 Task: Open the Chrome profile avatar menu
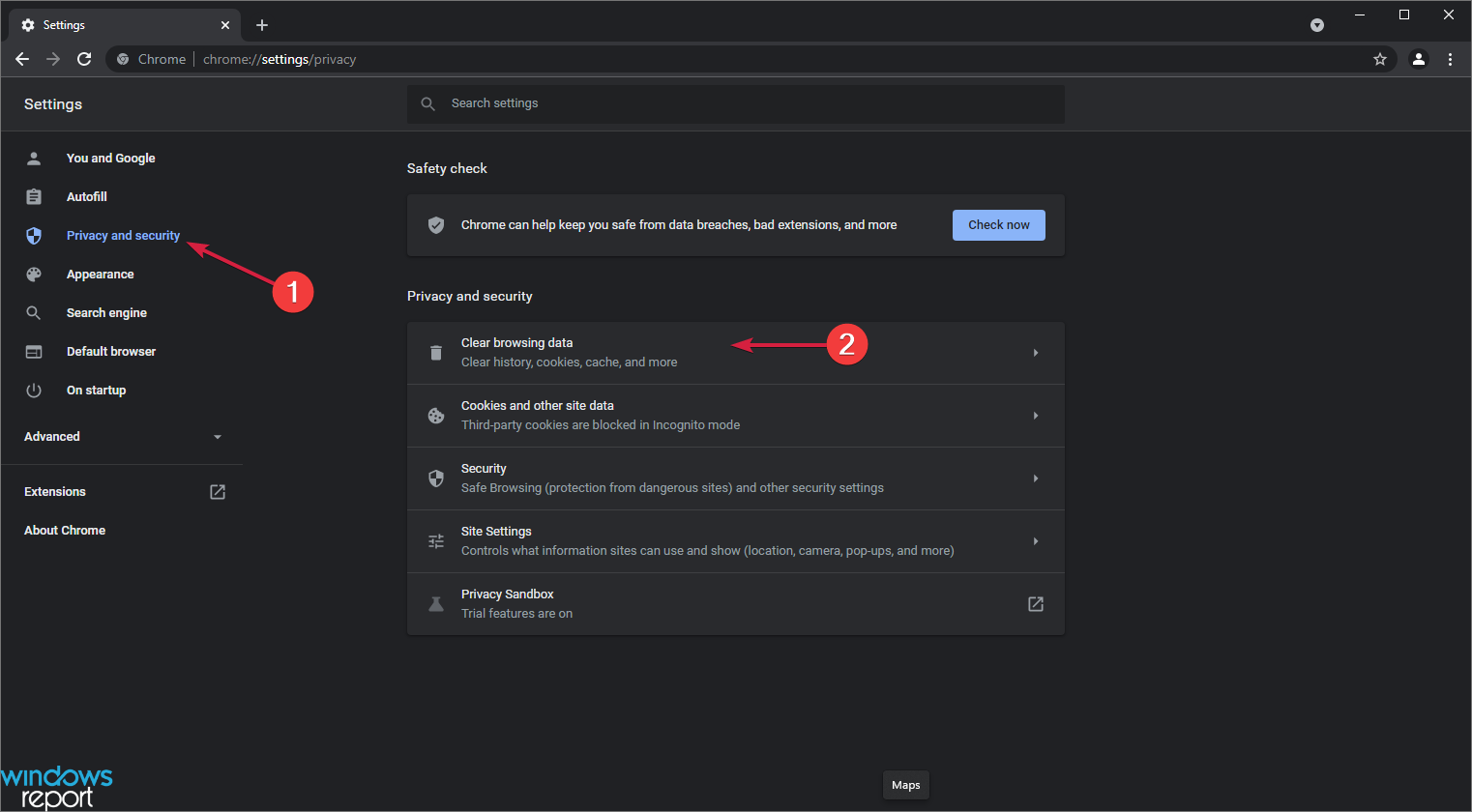pyautogui.click(x=1419, y=59)
